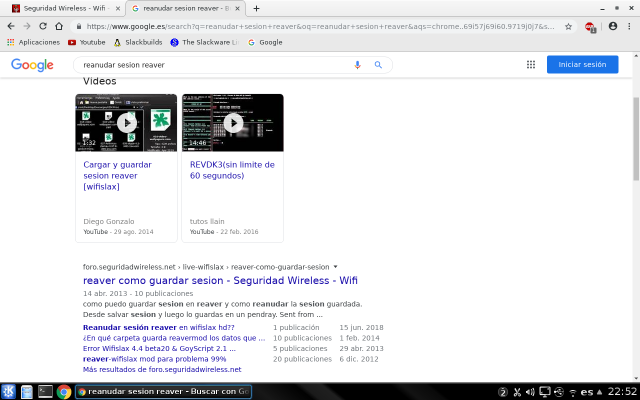Open Error Wifislax 4.4 beta20 & GoyScript link
The image size is (640, 400).
pyautogui.click(x=159, y=349)
